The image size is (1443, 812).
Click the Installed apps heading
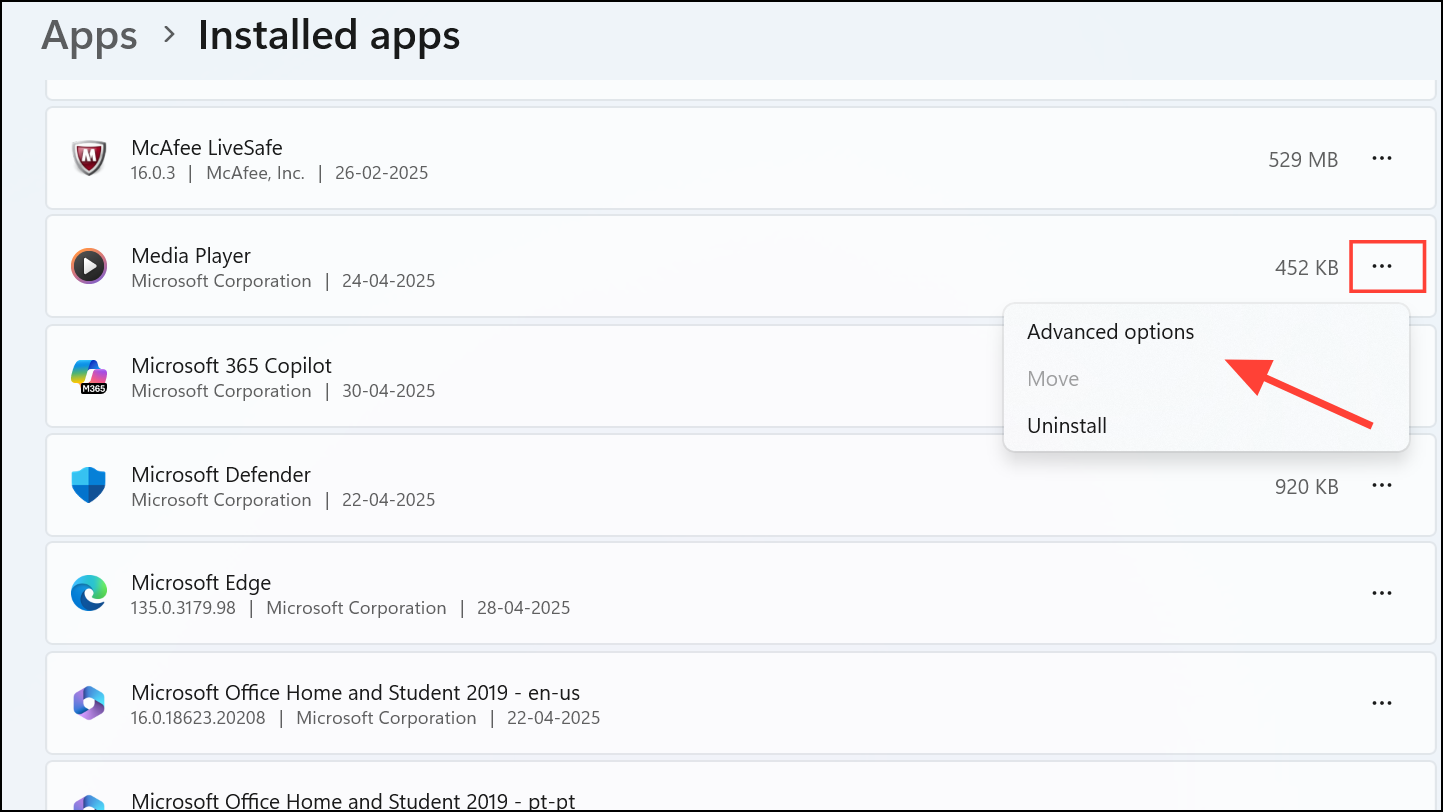point(329,36)
